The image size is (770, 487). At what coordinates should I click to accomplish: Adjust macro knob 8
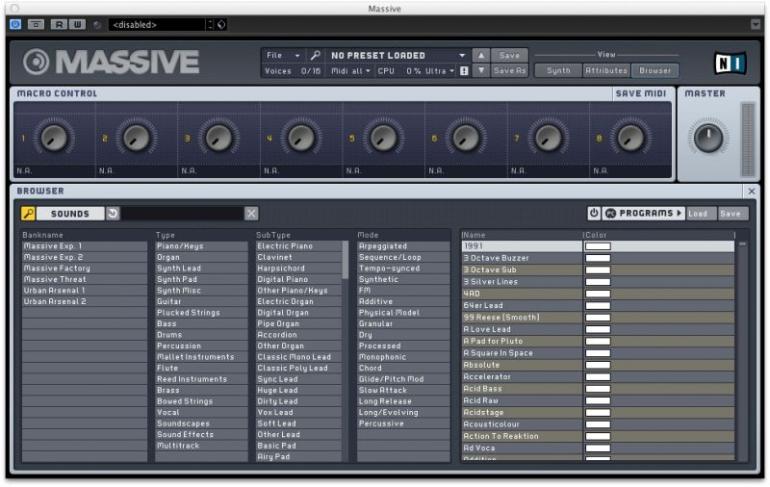point(631,138)
